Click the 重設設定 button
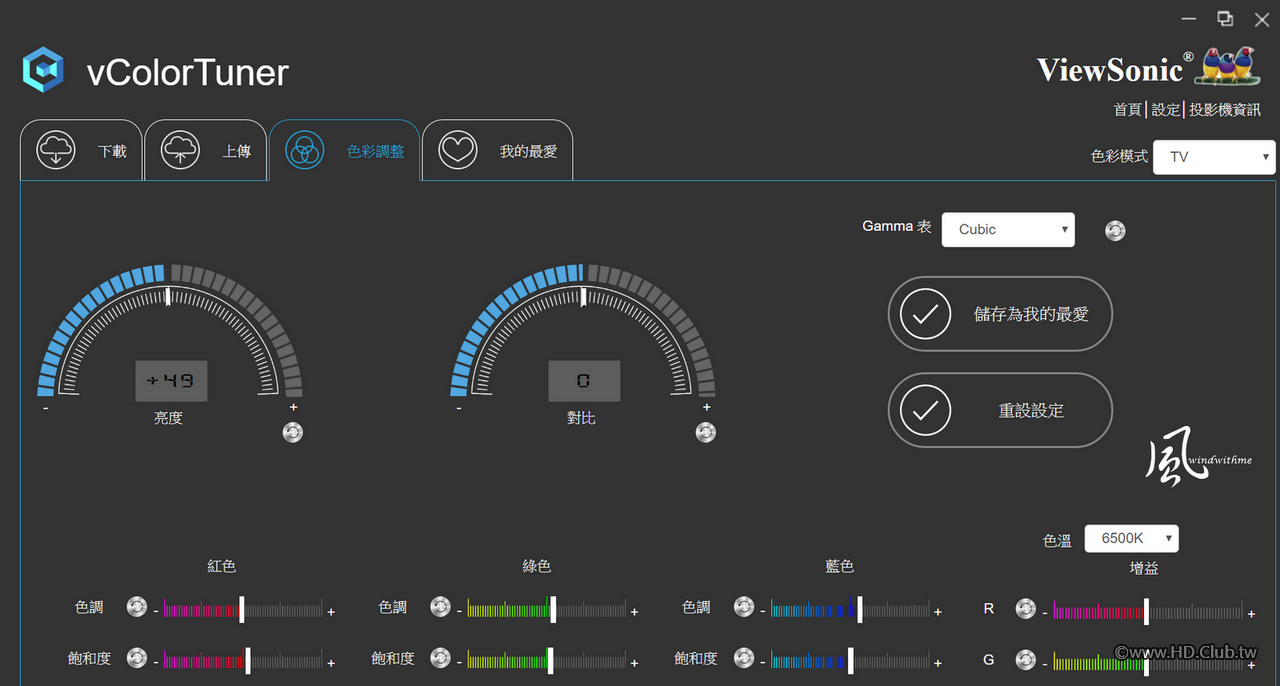Screen dimensions: 1280x686 pyautogui.click(x=1000, y=410)
